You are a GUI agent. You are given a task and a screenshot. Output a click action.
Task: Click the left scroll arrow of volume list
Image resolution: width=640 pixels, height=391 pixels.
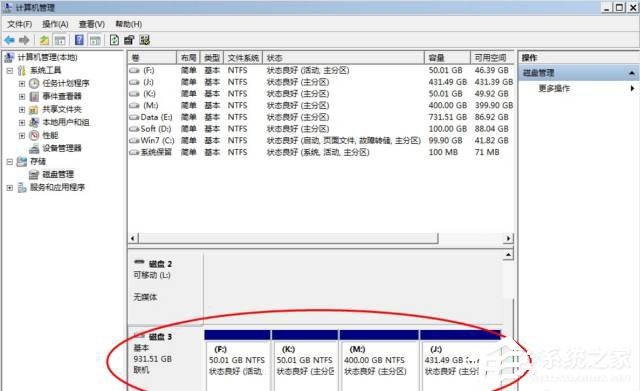pyautogui.click(x=133, y=238)
